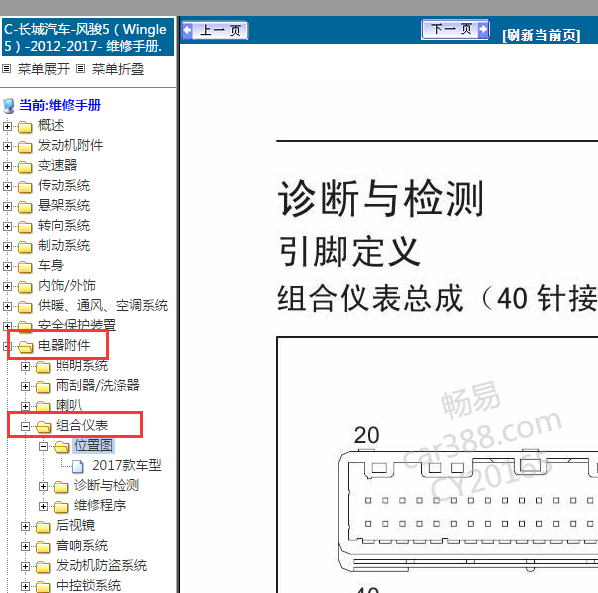The image size is (598, 593).
Task: Collapse the 组合仪表 tree node
Action: coord(26,426)
